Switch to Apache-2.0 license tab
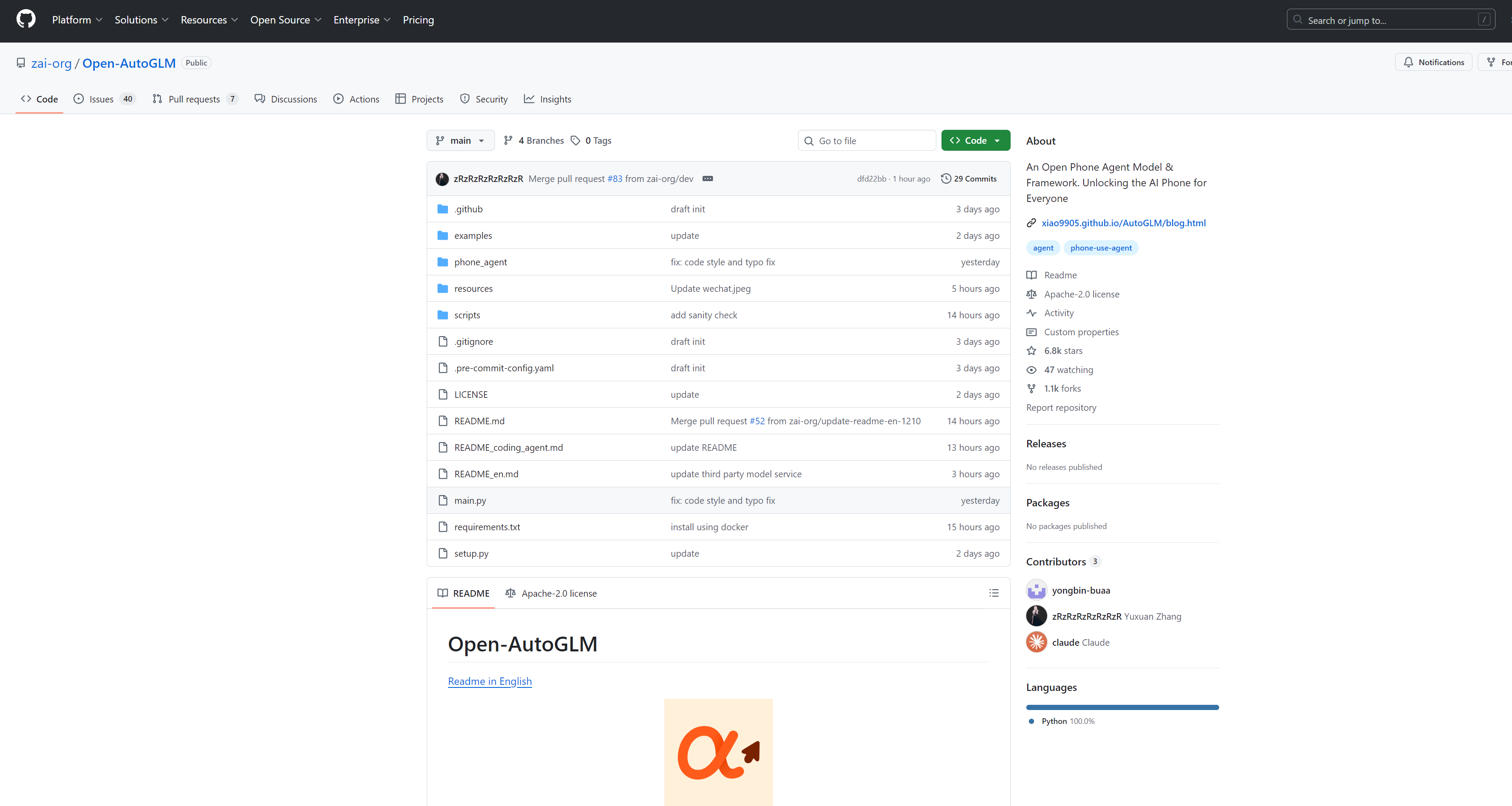1512x806 pixels. point(550,593)
